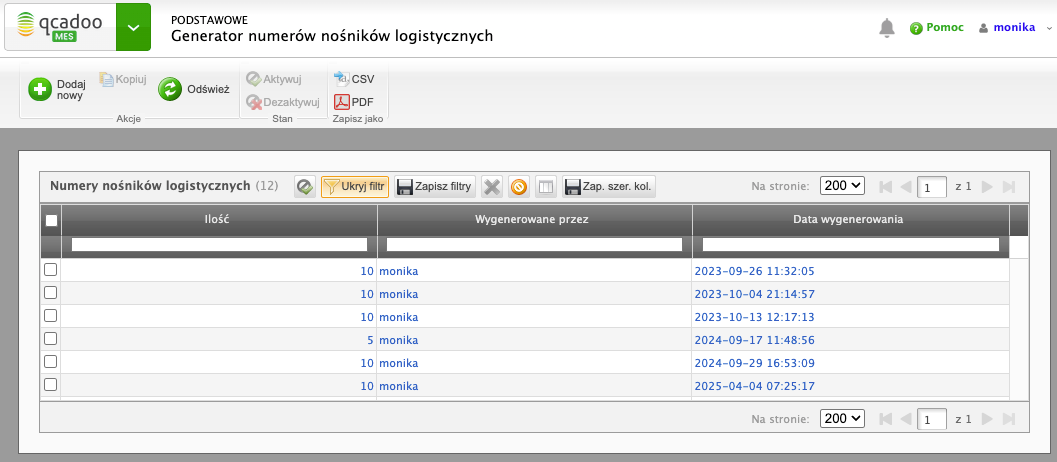
Task: Check the row dated 2023-10-04 21:14:57
Action: pyautogui.click(x=51, y=293)
